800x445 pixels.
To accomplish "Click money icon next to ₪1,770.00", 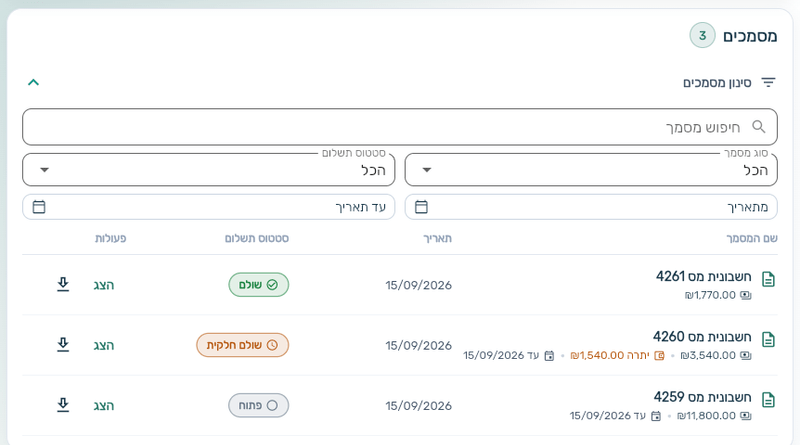I will pos(746,295).
